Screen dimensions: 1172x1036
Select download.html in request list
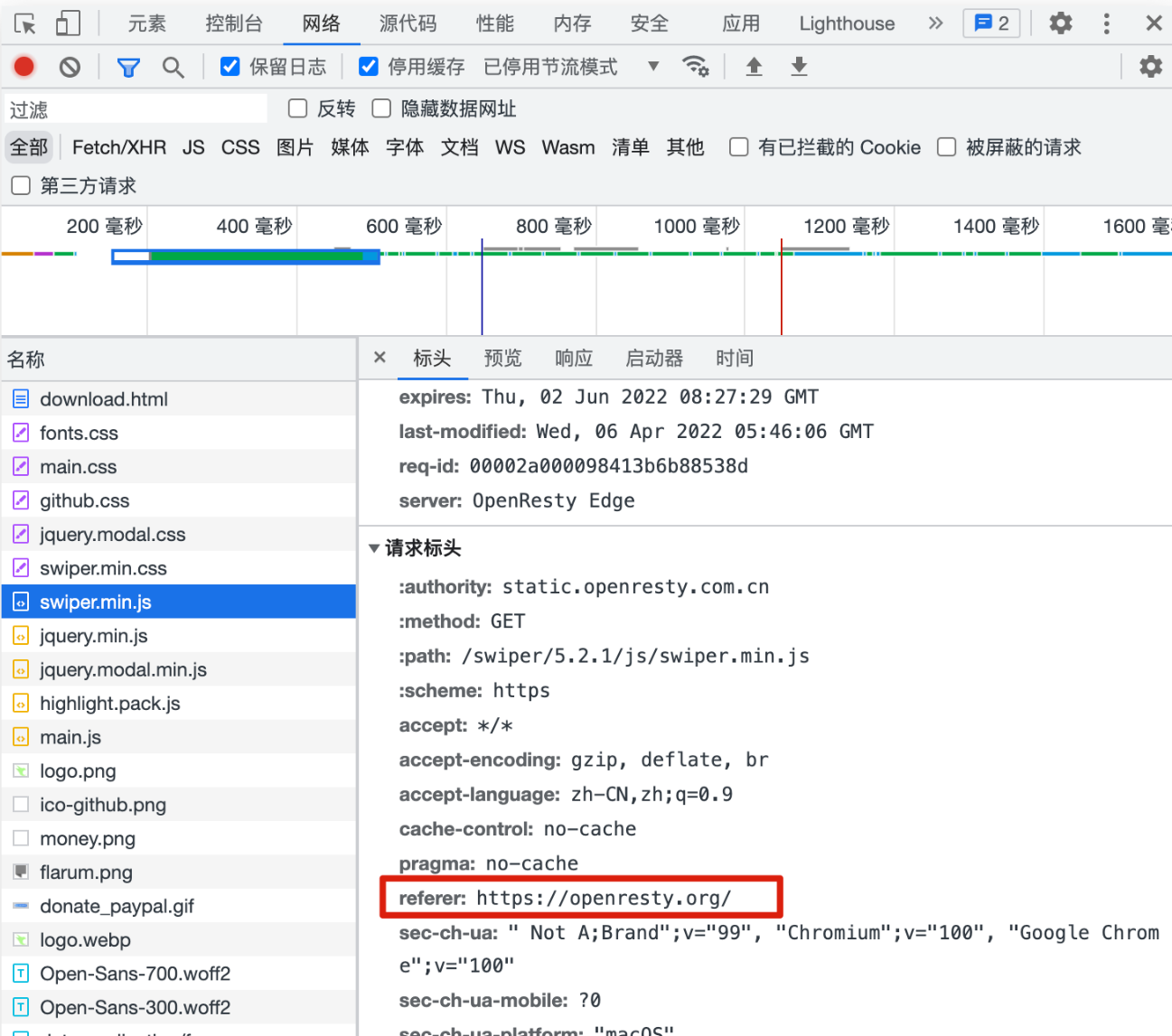tap(179, 399)
